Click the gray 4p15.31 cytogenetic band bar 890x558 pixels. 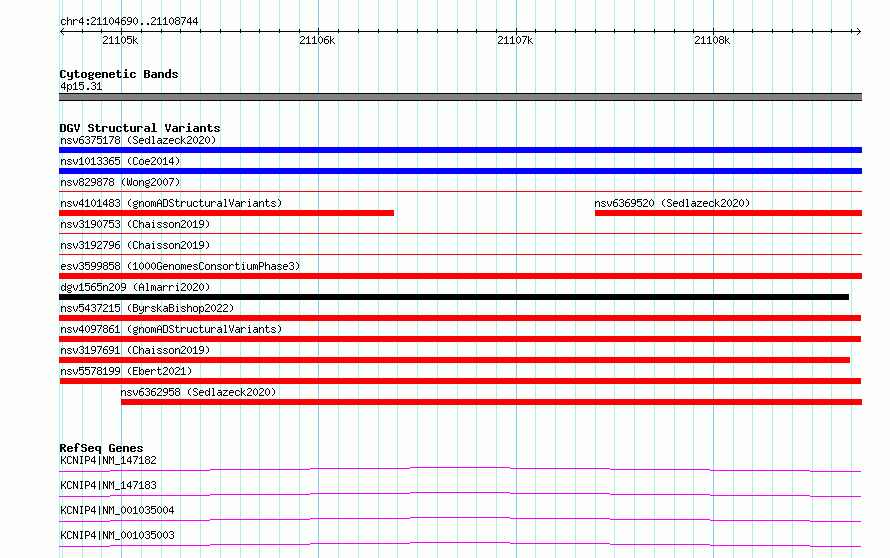460,97
